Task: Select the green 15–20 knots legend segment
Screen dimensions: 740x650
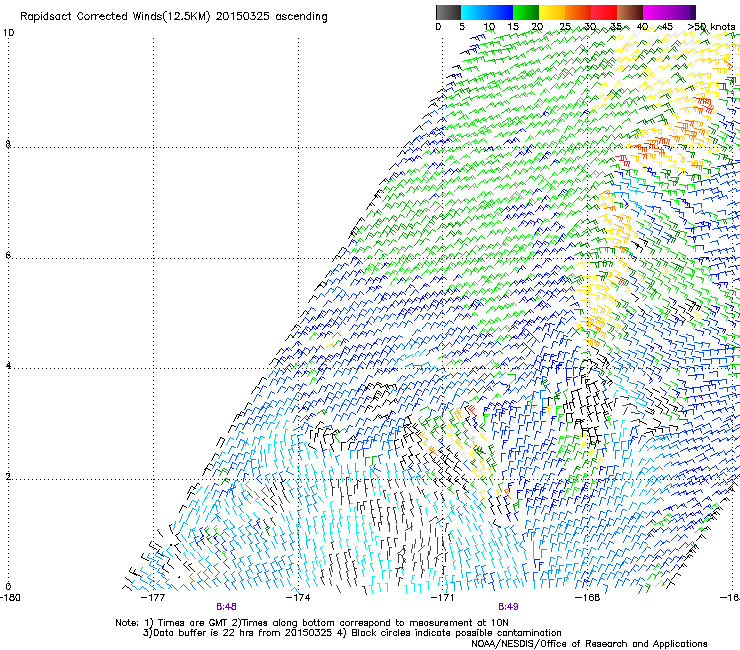Action: tap(526, 12)
